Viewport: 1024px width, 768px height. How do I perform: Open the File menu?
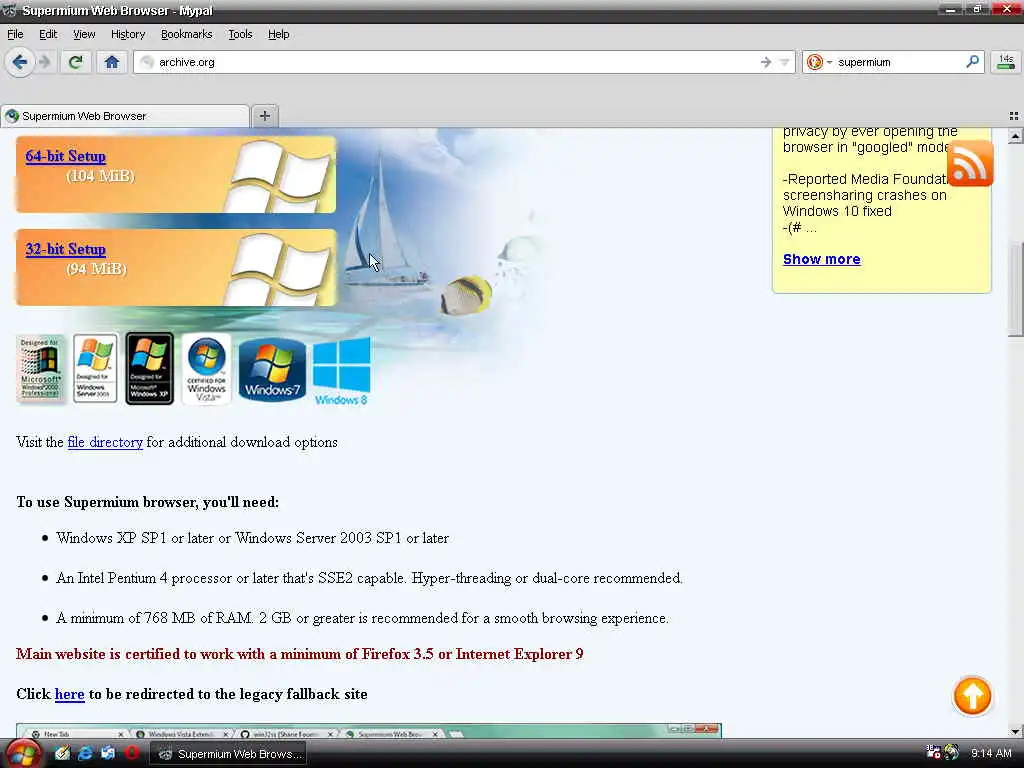click(x=15, y=34)
